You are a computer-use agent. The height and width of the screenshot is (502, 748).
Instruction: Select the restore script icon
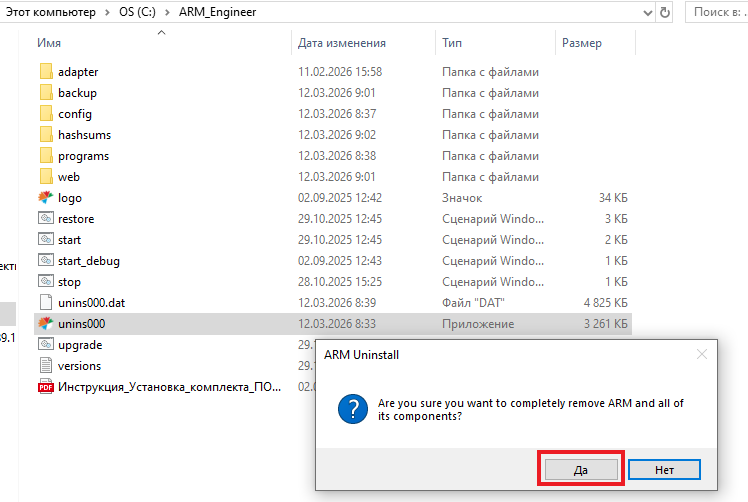click(45, 219)
